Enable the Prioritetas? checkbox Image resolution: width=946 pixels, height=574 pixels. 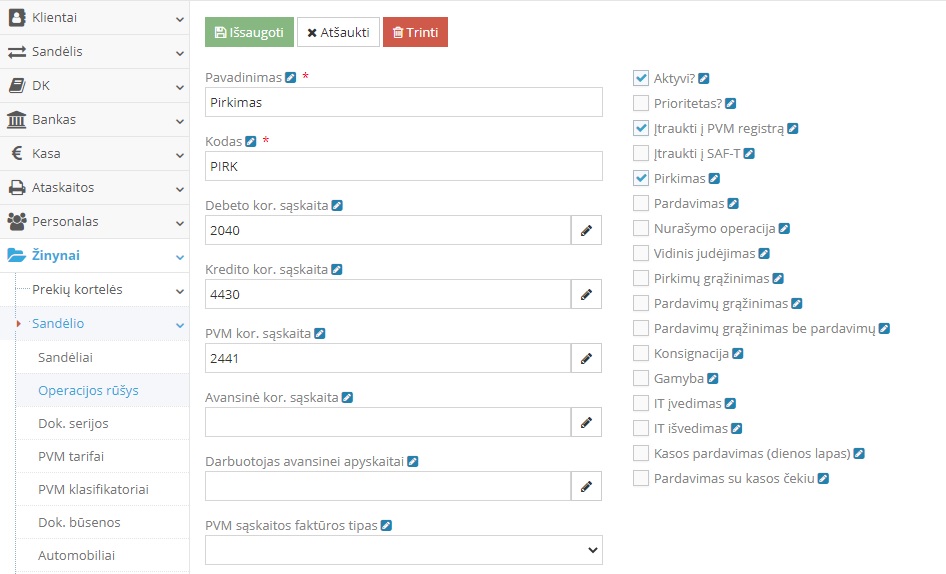click(641, 103)
